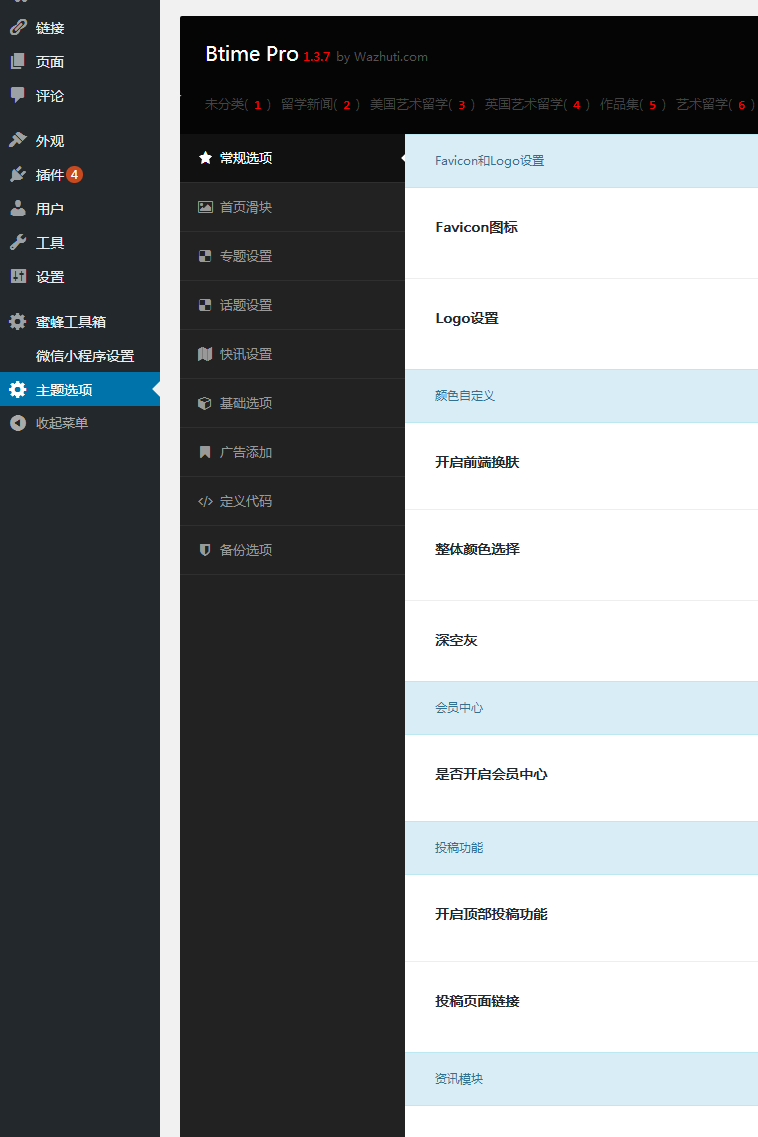The height and width of the screenshot is (1137, 758).
Task: Click the wrench icon for 工具
Action: (18, 243)
